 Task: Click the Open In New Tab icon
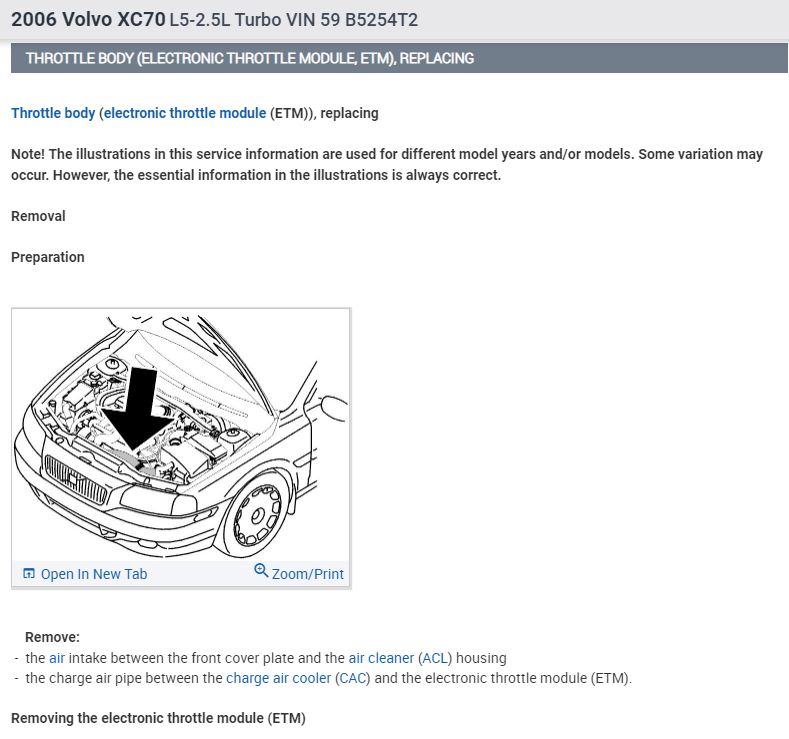click(29, 573)
